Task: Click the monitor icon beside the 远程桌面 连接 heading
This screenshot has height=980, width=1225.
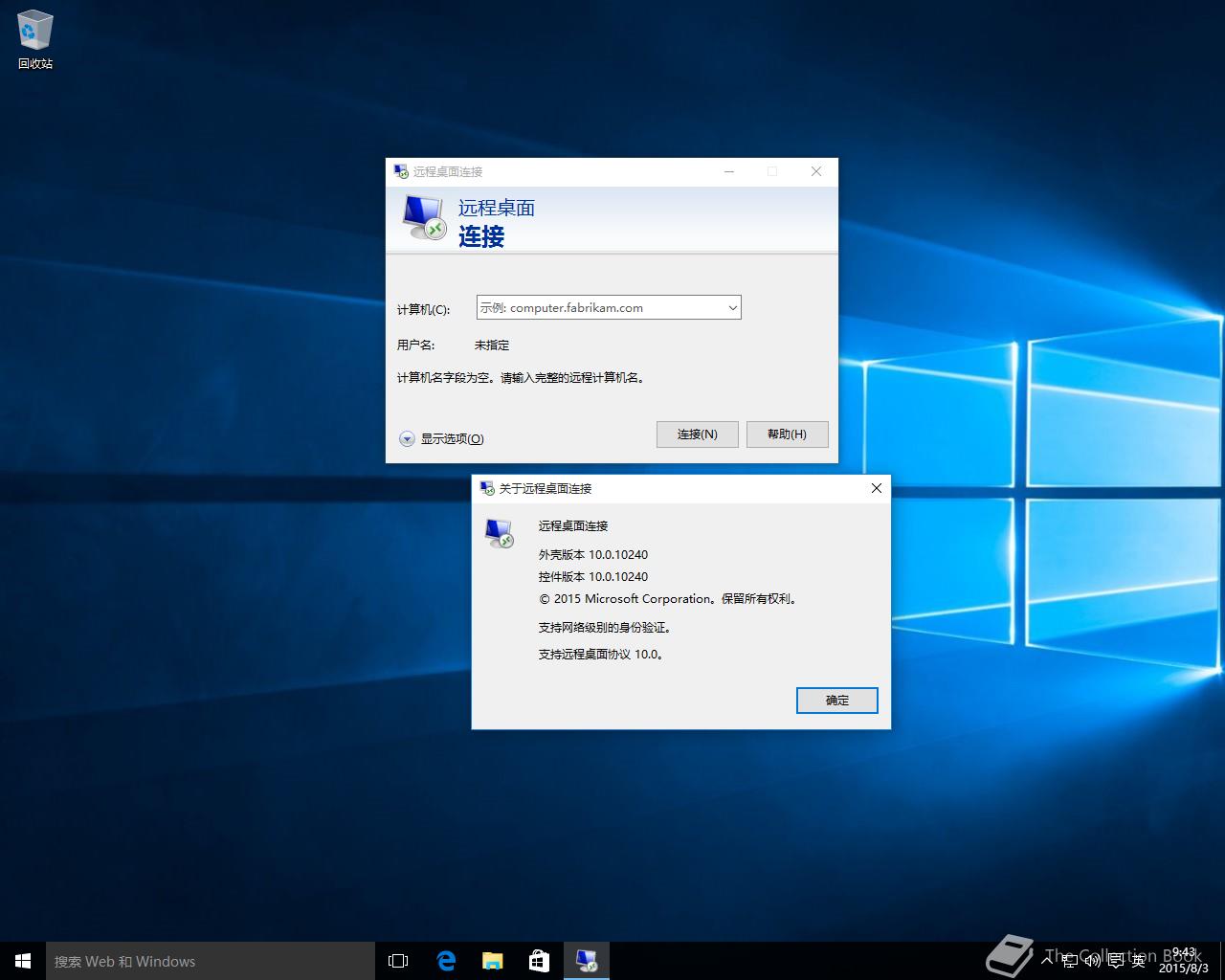Action: 425,219
